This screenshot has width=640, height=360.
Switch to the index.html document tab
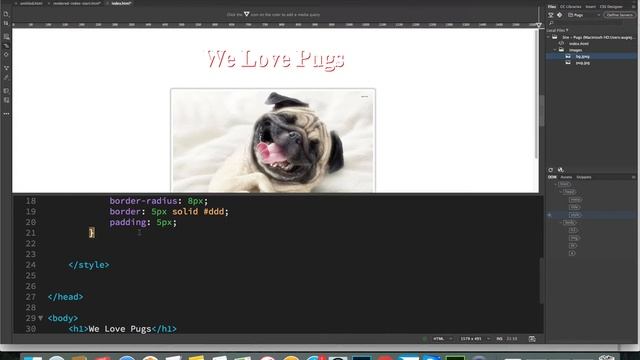(x=121, y=3)
